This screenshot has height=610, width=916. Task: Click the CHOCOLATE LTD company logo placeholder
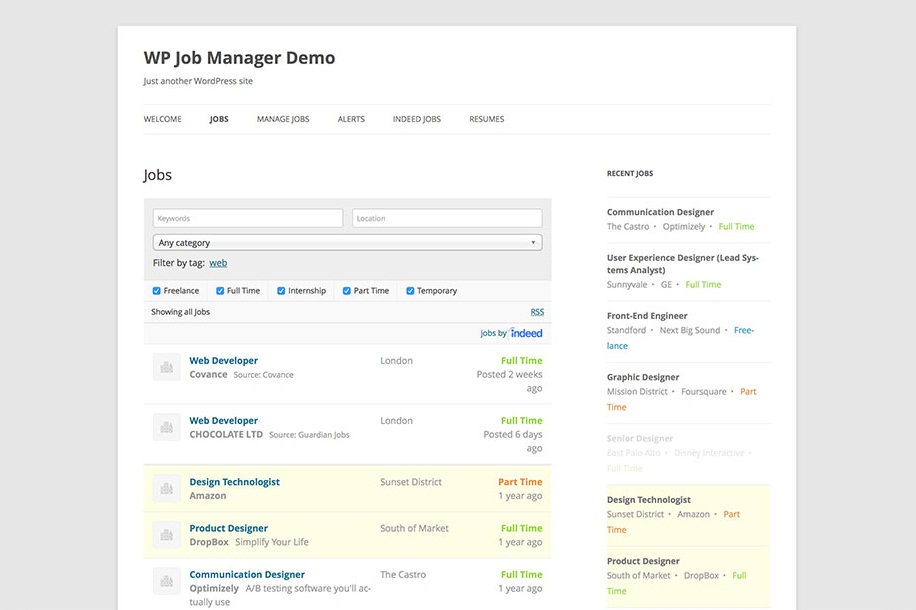coord(166,427)
